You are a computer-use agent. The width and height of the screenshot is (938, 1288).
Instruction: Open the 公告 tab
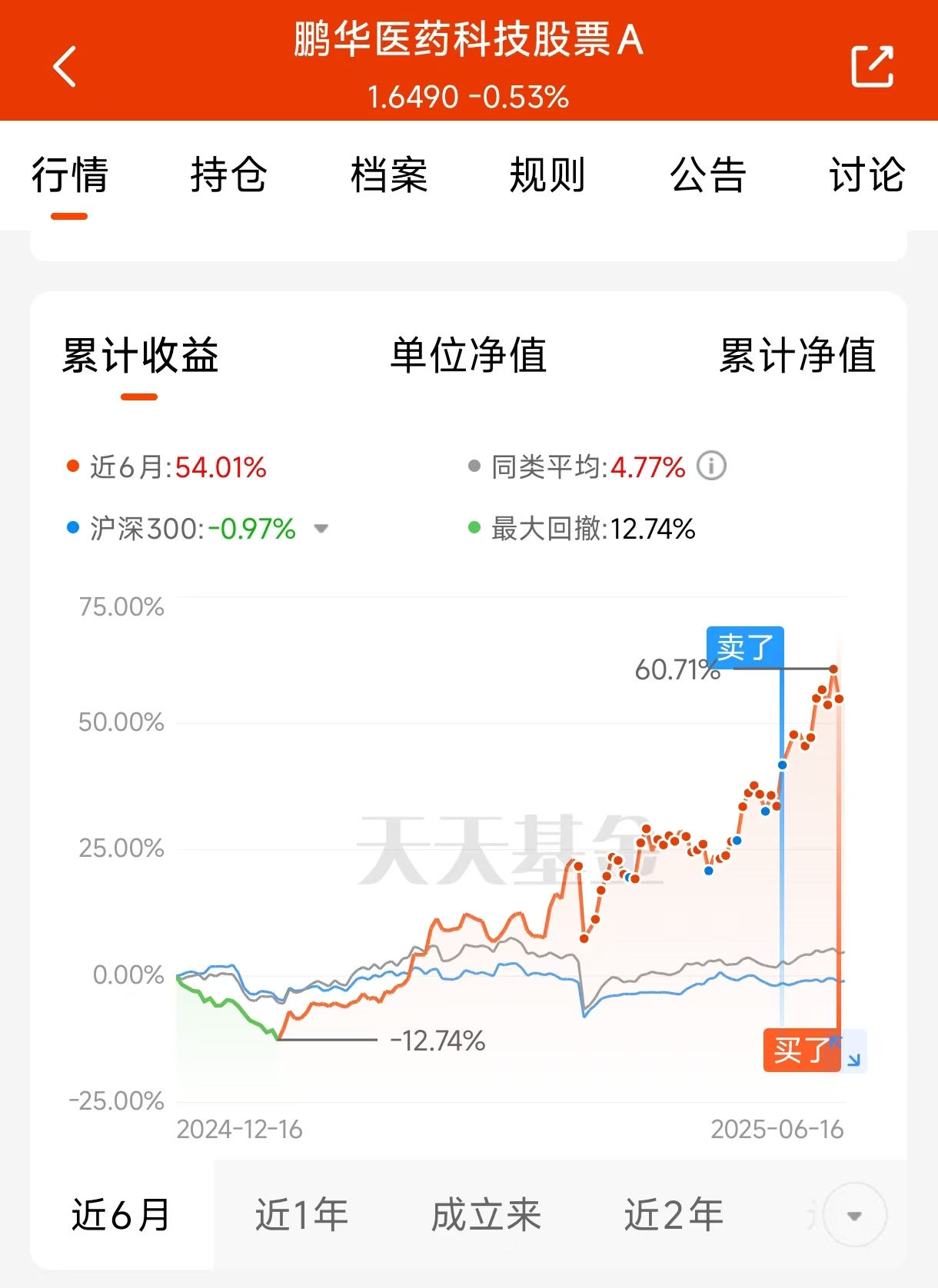tap(707, 174)
